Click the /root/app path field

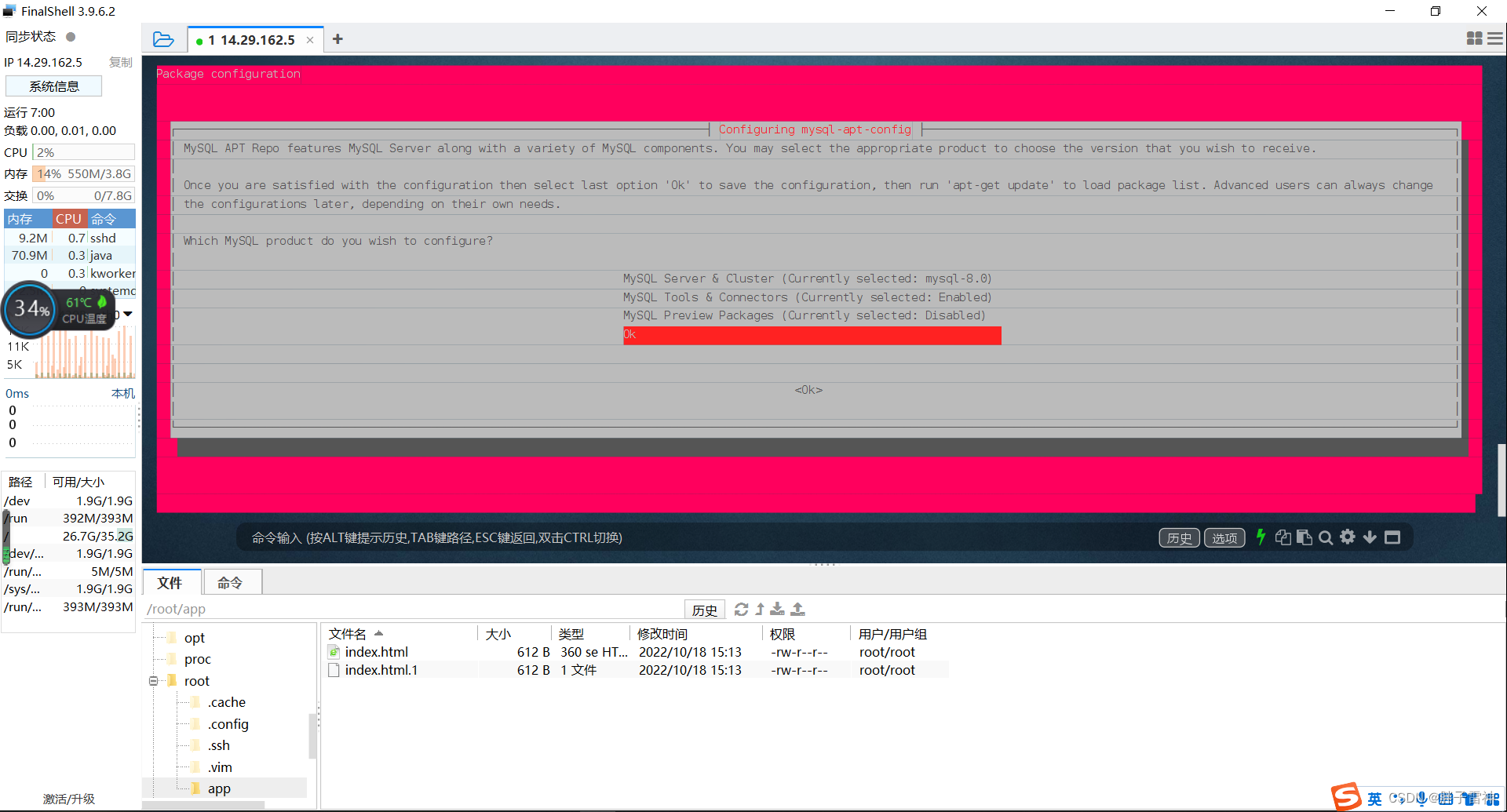click(x=413, y=609)
